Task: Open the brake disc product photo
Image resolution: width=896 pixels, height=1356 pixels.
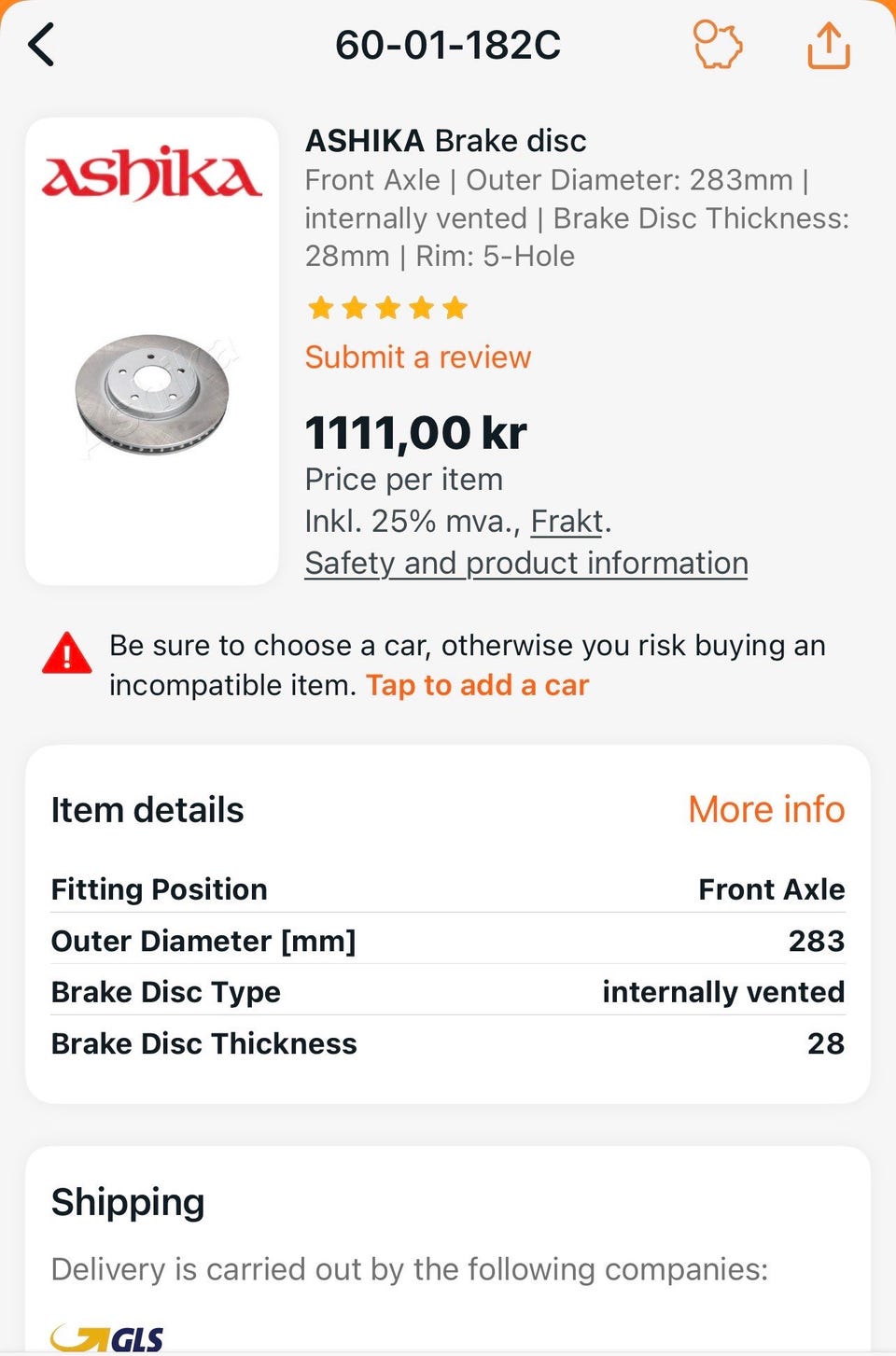Action: [152, 395]
